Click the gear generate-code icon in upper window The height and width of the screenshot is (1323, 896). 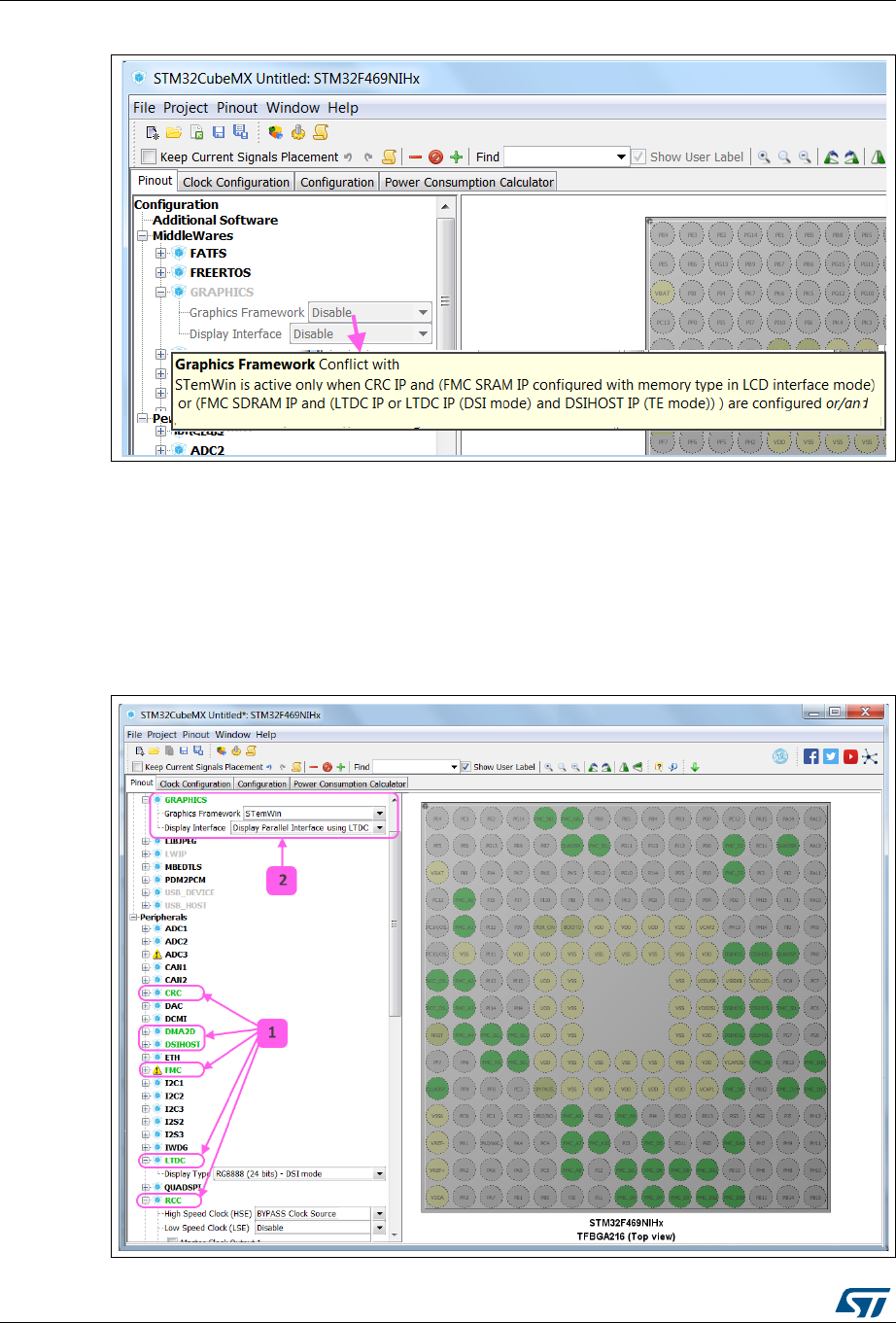click(x=299, y=132)
